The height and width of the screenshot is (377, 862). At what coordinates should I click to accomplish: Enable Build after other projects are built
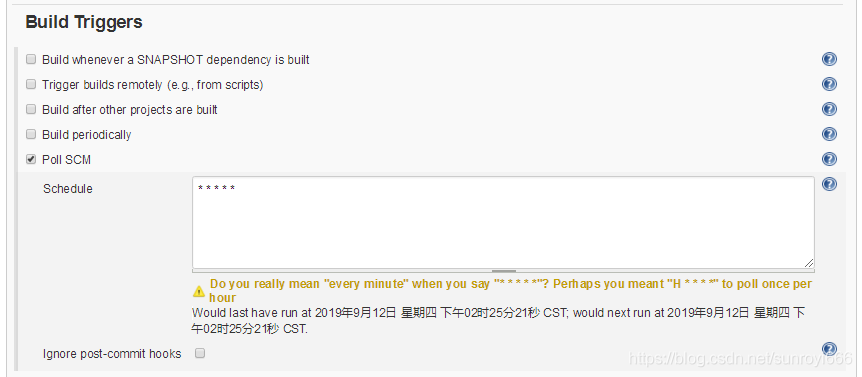coord(31,109)
